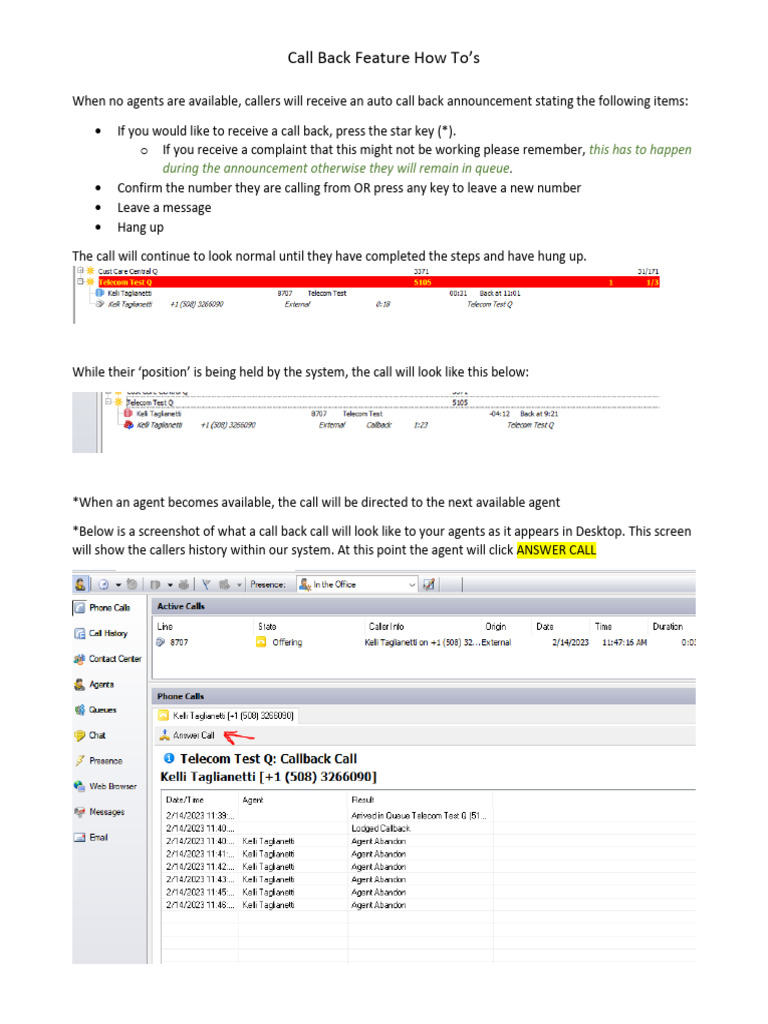Click the Active Calls panel header
768x1024 pixels.
[424, 606]
